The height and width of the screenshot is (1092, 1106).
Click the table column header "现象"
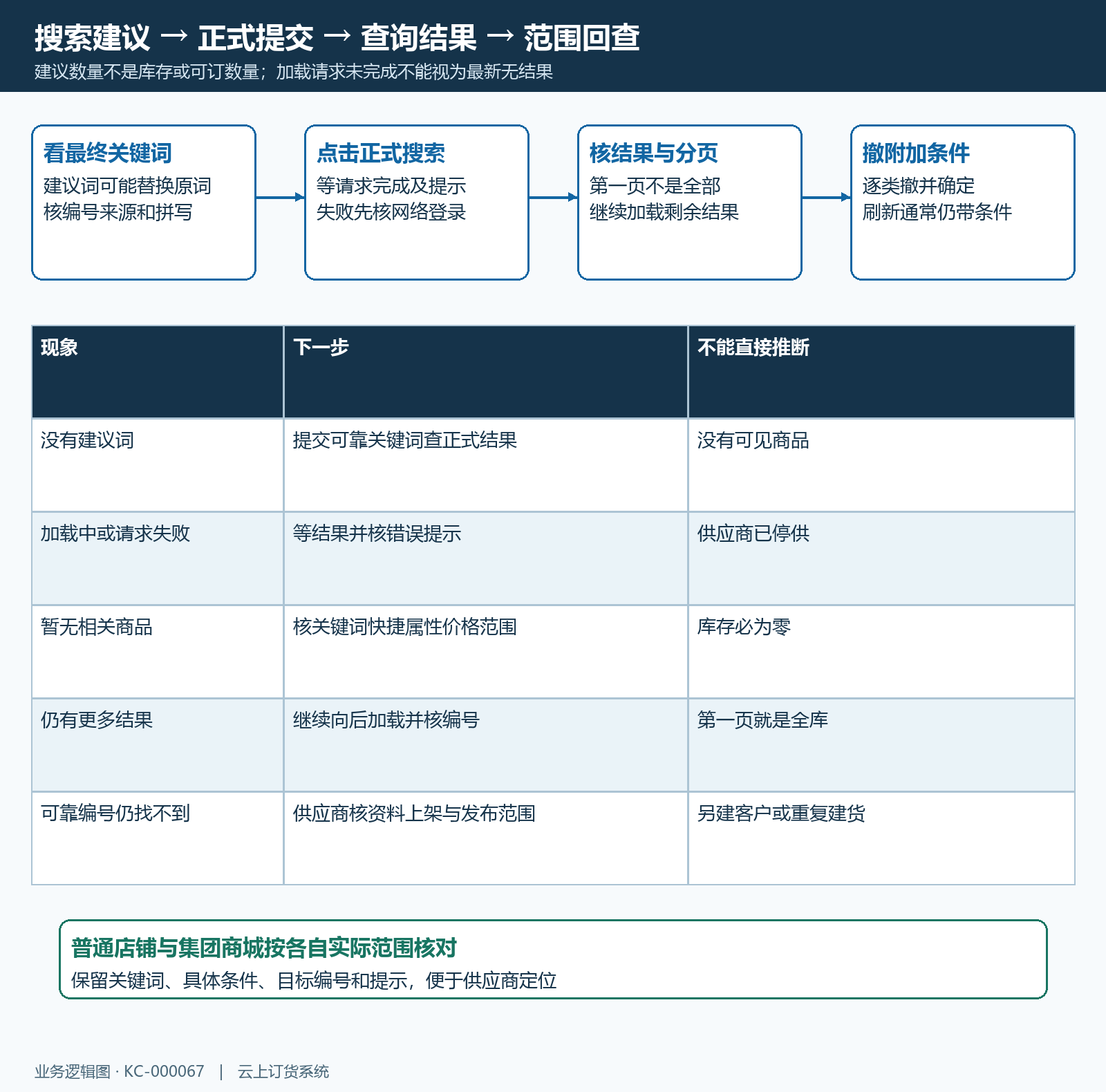pos(158,372)
